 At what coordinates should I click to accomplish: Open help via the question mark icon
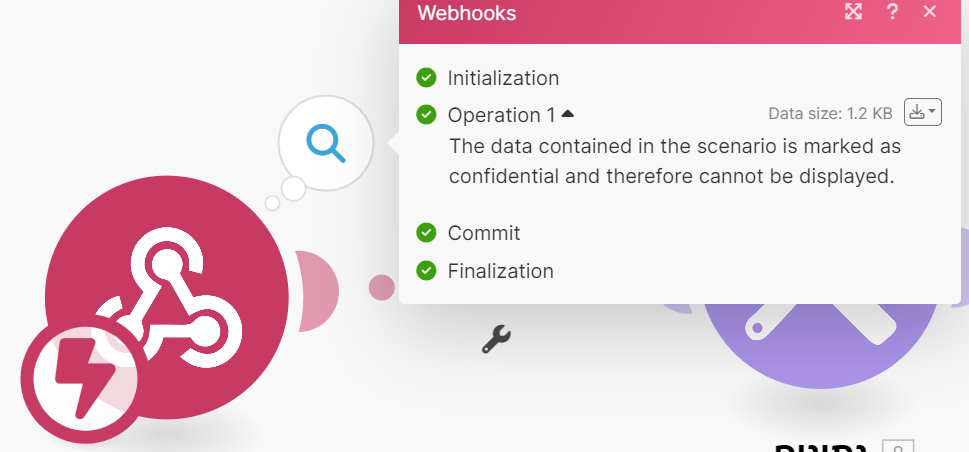pyautogui.click(x=892, y=12)
